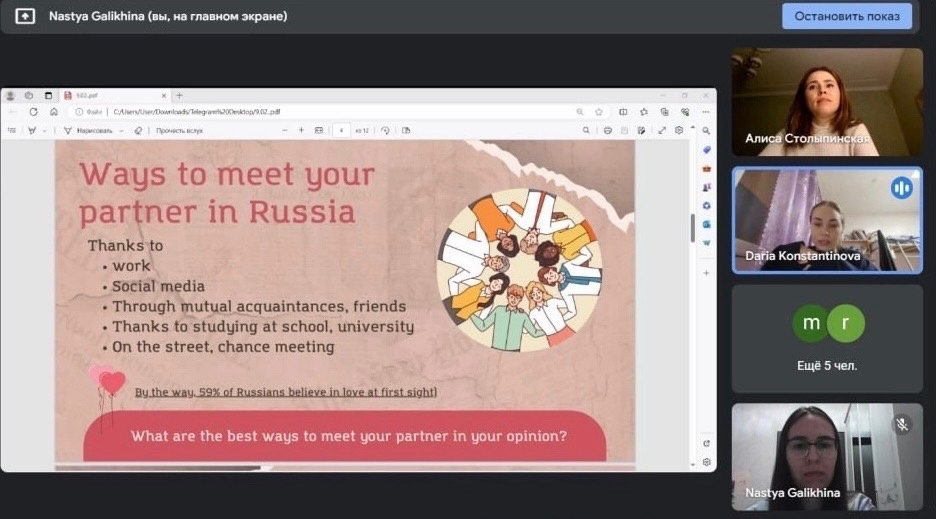Toggle the PDF table of contents sidebar
This screenshot has height=519, width=936.
[12, 130]
